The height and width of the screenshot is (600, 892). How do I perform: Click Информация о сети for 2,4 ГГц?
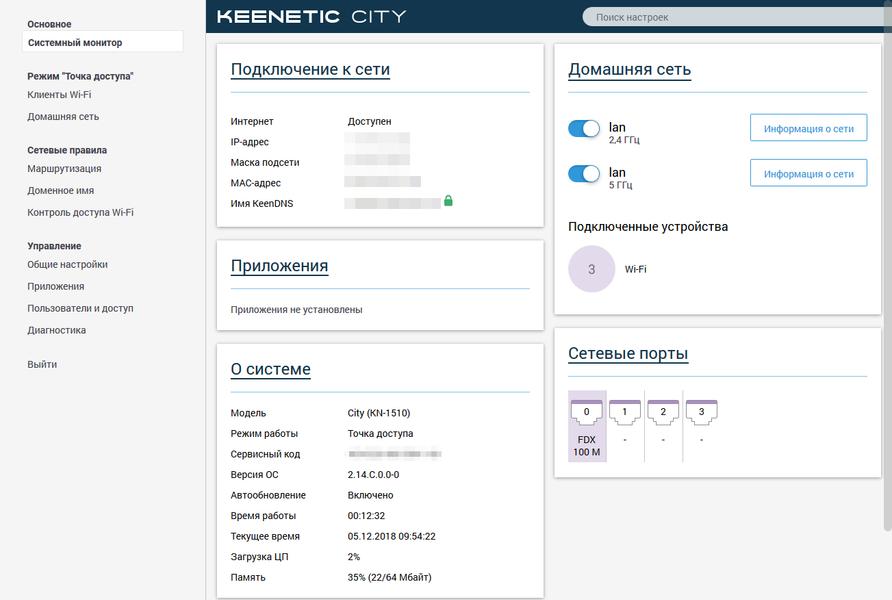[808, 128]
